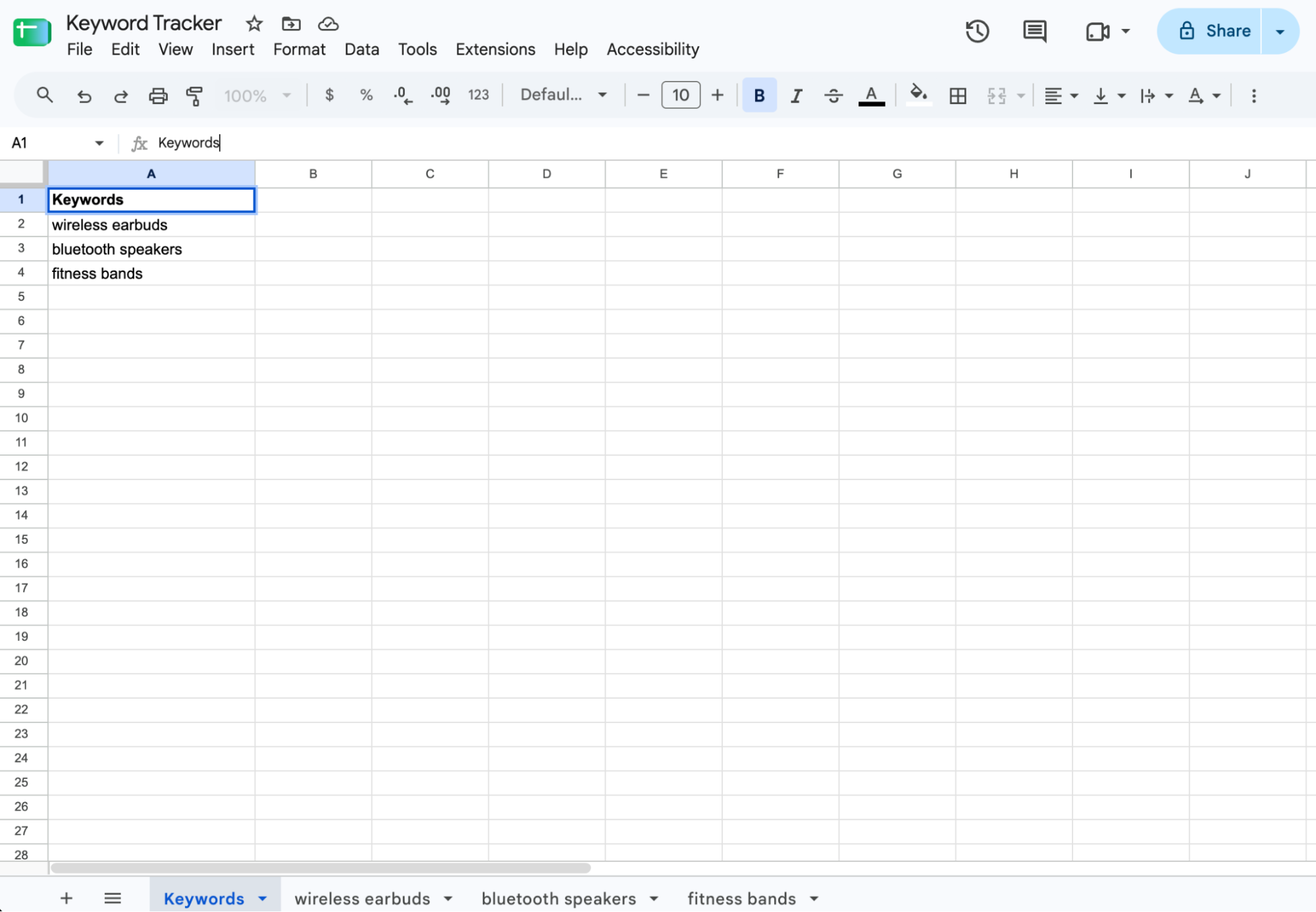
Task: Open the All sheets list button
Action: tap(113, 898)
